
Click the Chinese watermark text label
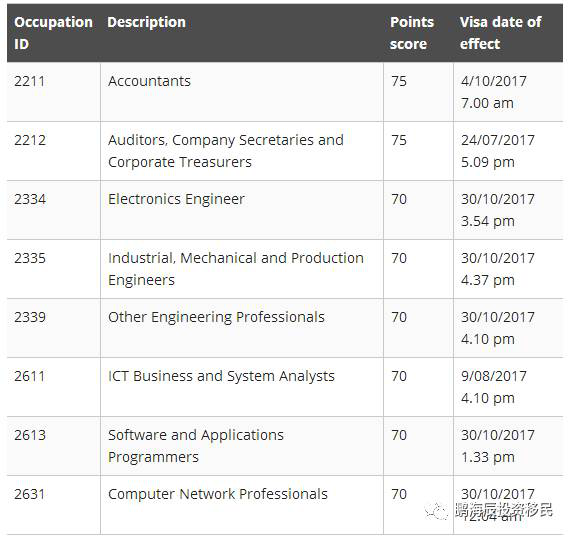pyautogui.click(x=504, y=510)
